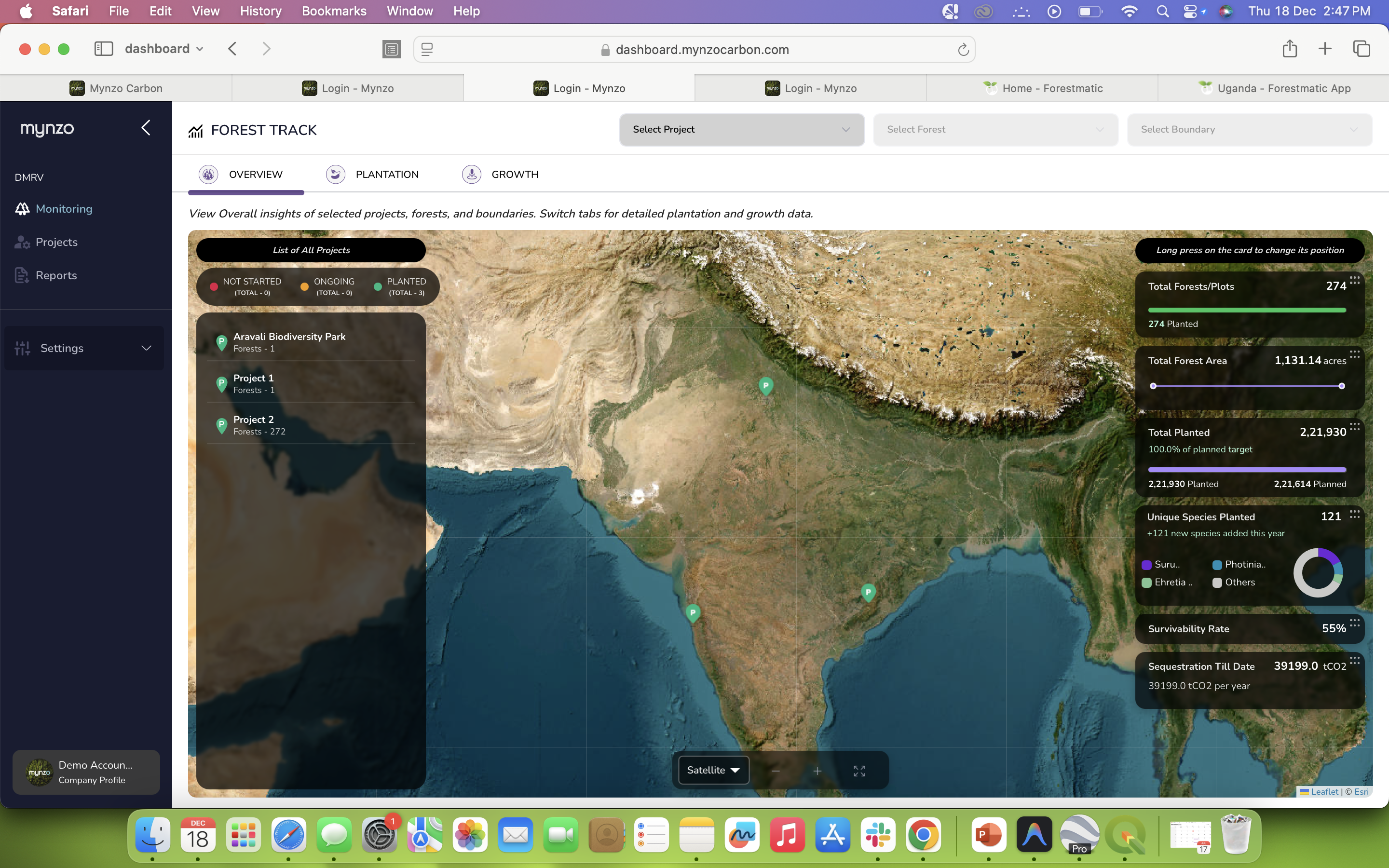Toggle the PLANTED status filter
The height and width of the screenshot is (868, 1389).
pyautogui.click(x=400, y=286)
